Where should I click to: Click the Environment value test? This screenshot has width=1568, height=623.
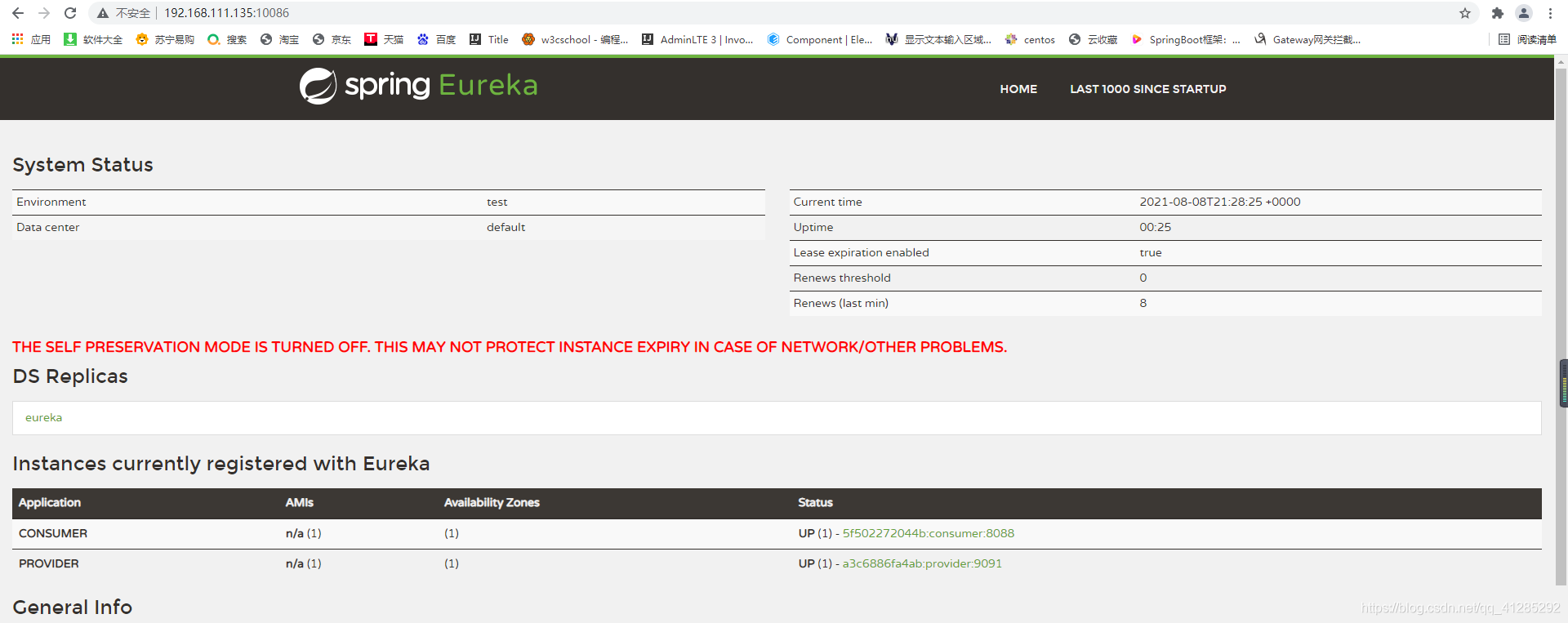click(x=497, y=202)
